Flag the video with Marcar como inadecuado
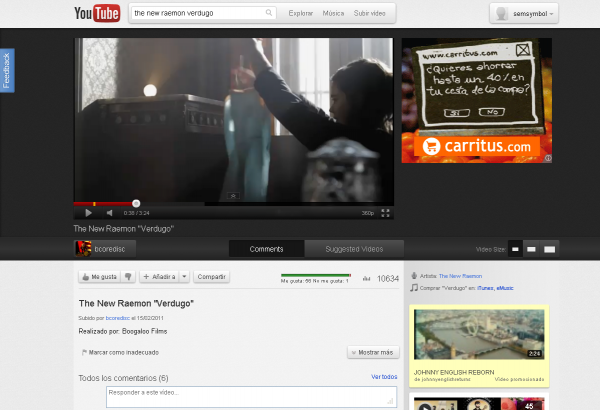Image resolution: width=600 pixels, height=410 pixels. (x=119, y=352)
